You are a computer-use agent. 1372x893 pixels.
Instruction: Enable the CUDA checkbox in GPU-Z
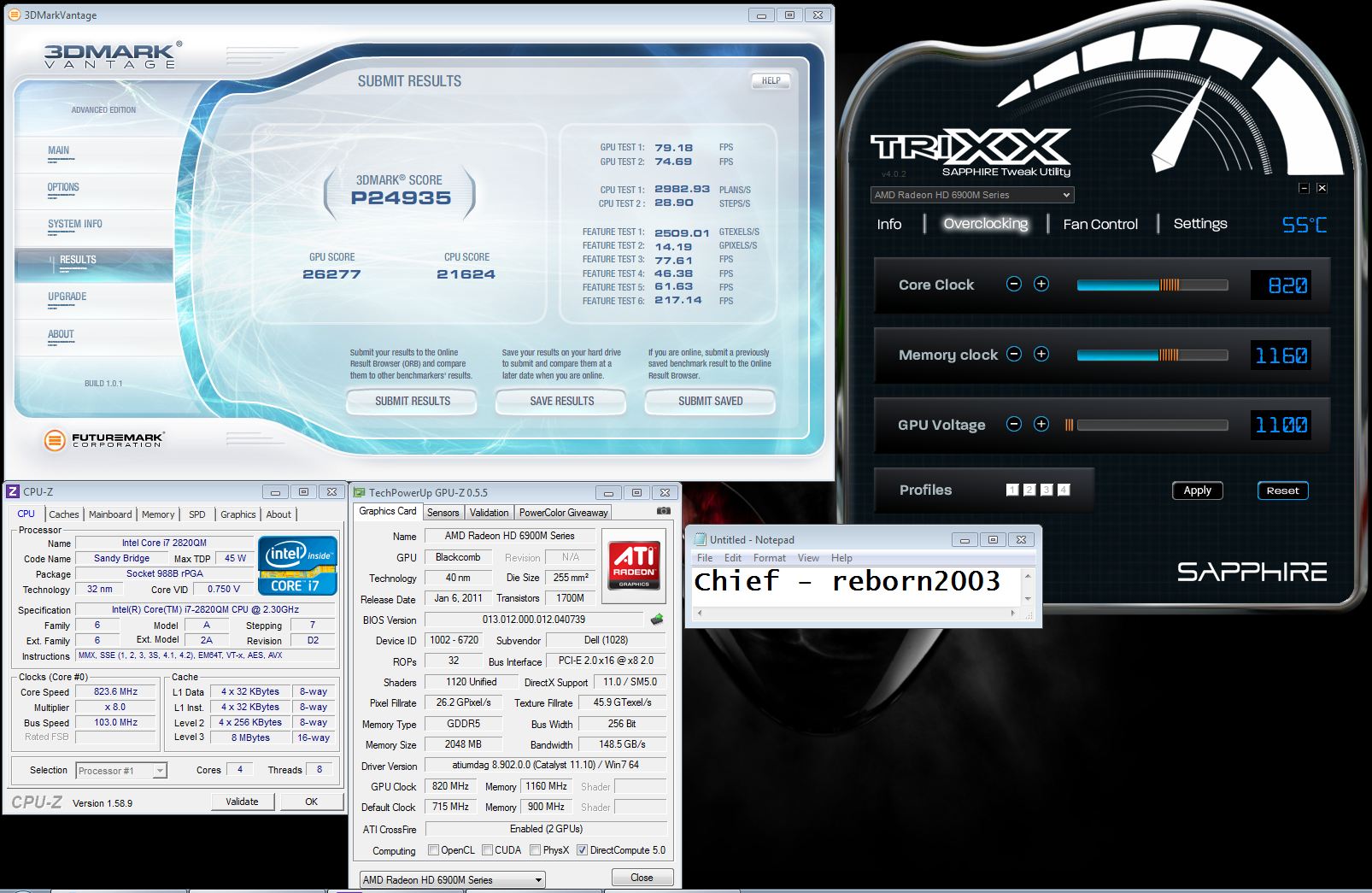coord(487,850)
